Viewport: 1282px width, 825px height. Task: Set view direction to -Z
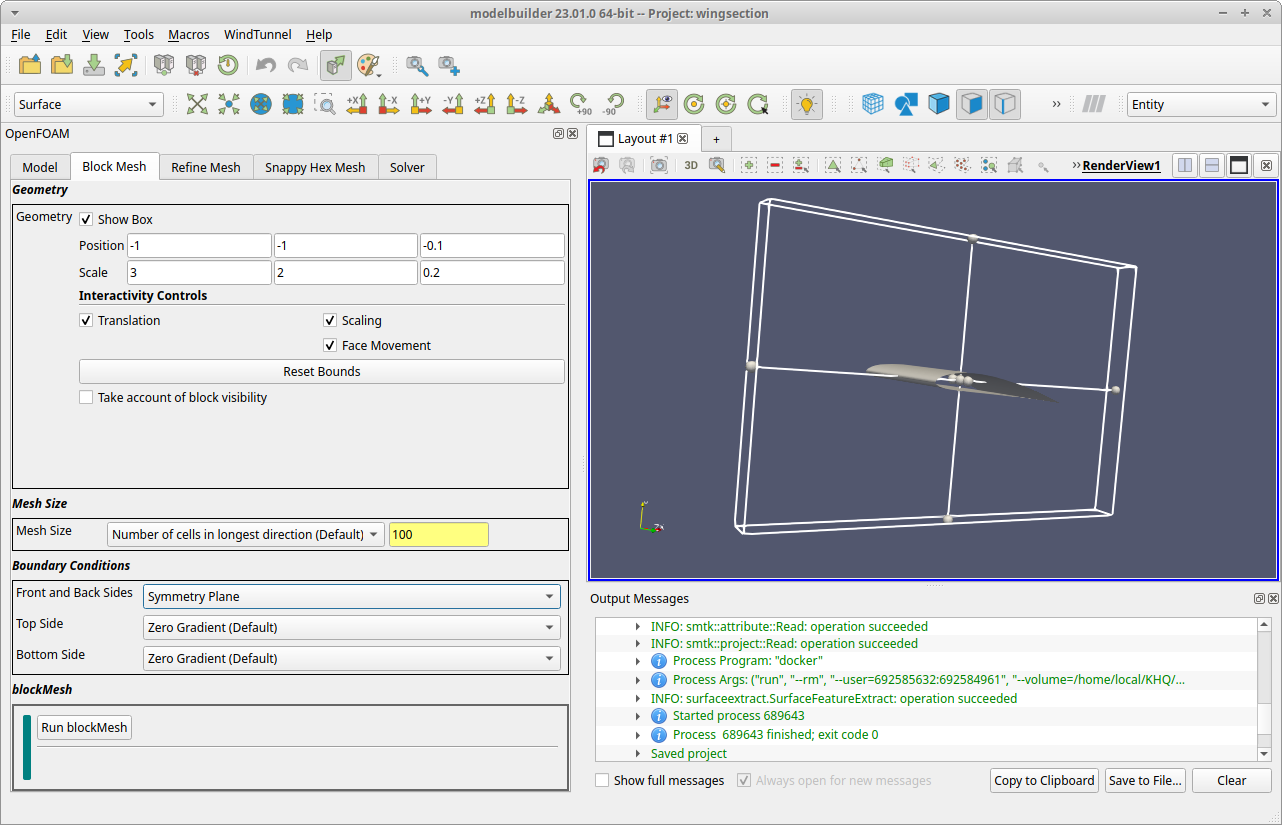(x=517, y=104)
